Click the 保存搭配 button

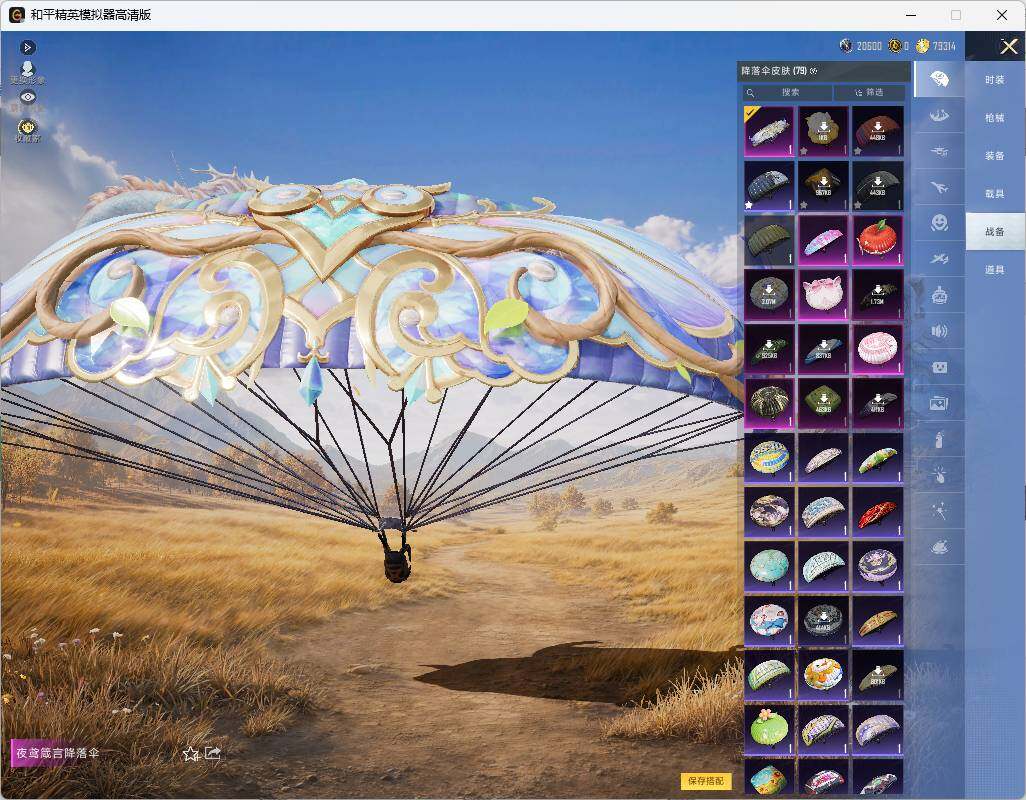pos(706,780)
